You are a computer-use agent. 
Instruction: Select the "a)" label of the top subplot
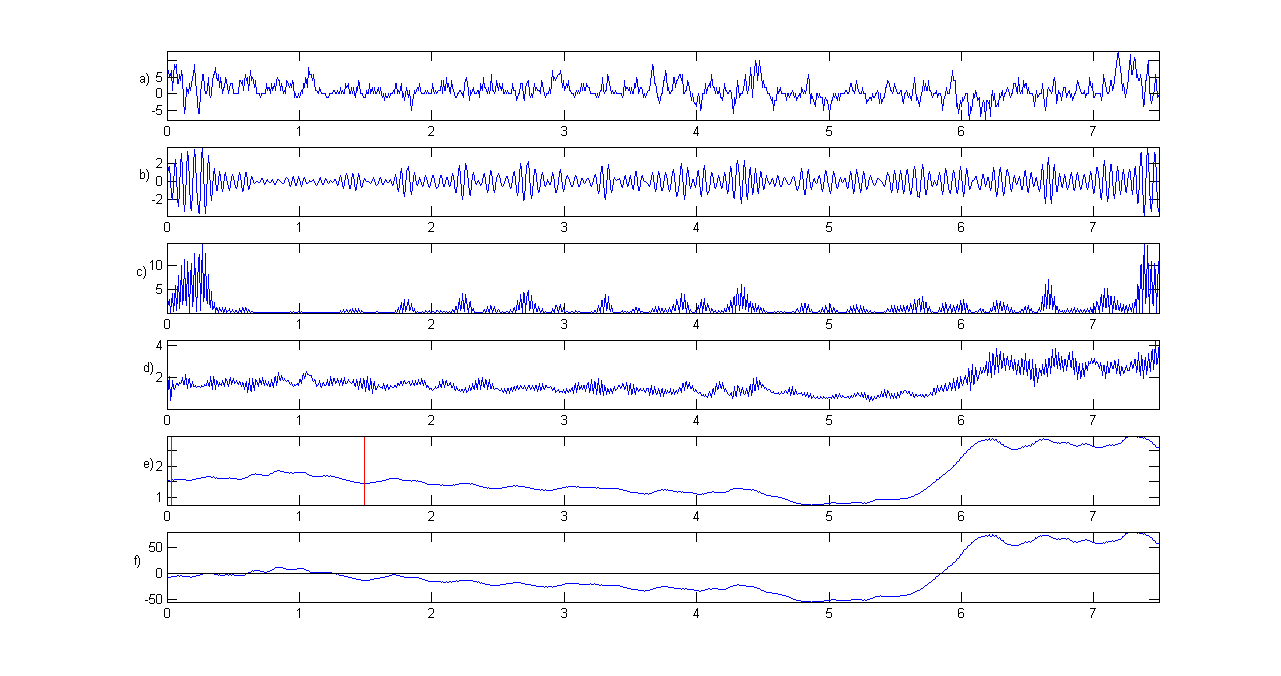144,78
